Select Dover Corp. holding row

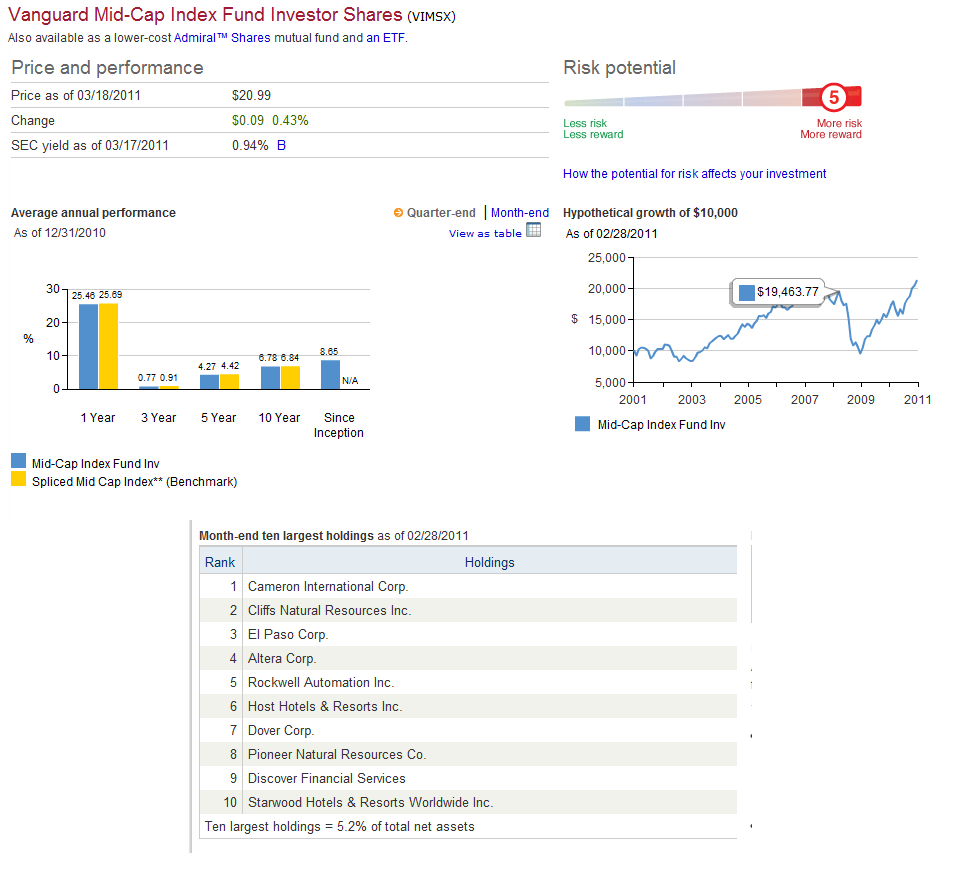tap(468, 731)
